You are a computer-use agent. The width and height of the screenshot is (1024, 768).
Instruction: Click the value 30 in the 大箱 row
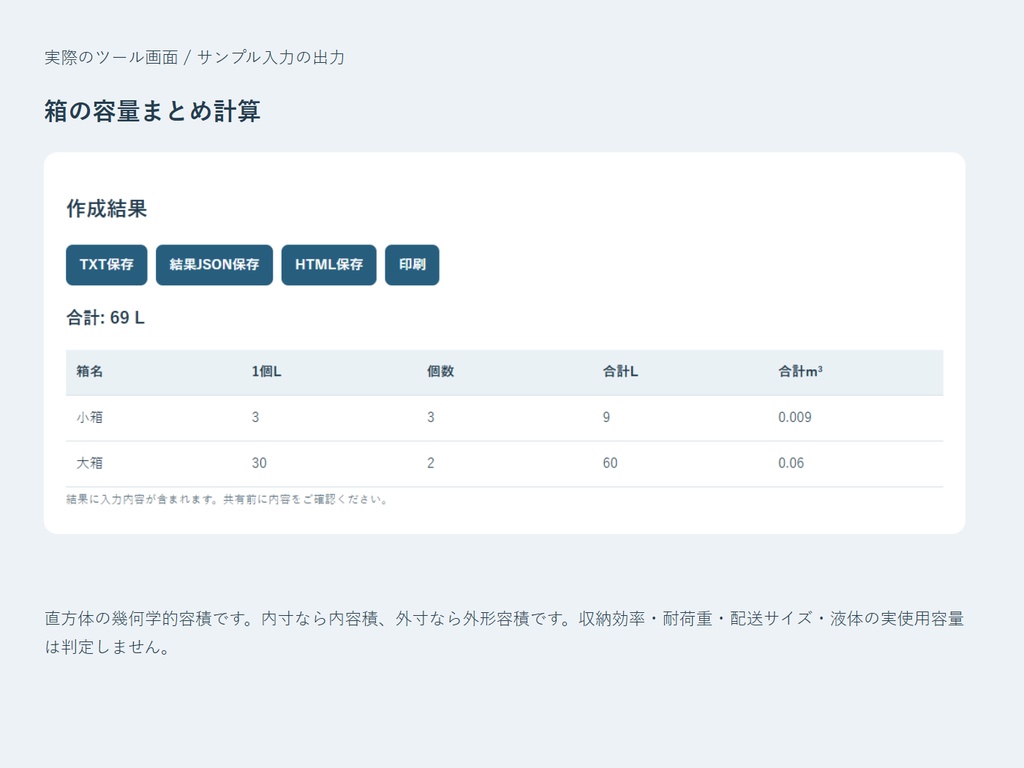[x=259, y=463]
